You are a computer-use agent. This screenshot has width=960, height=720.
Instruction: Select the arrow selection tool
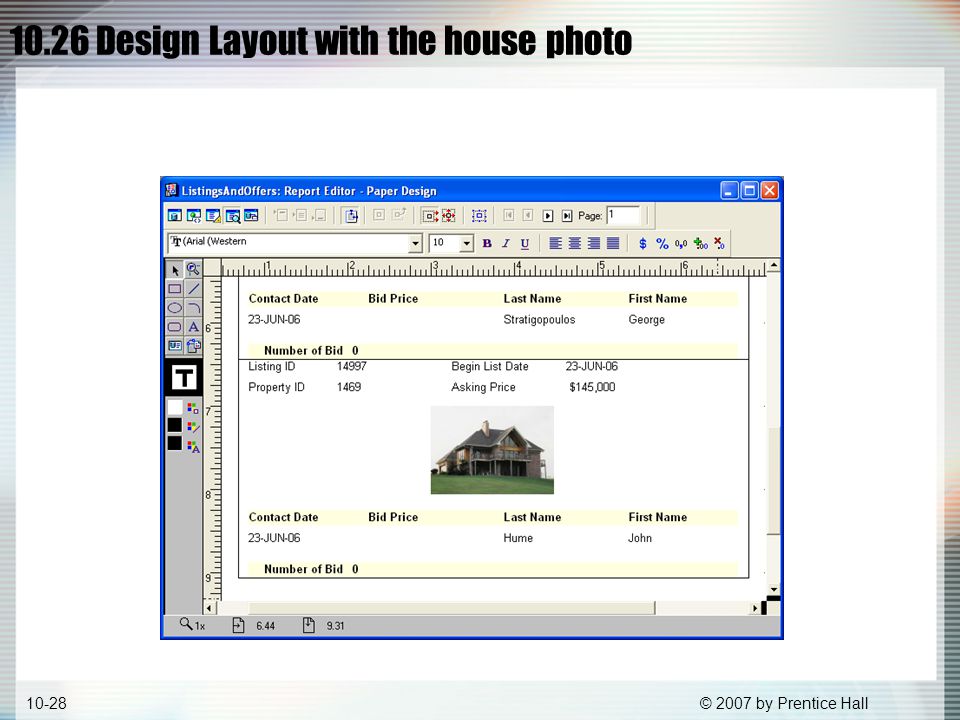point(175,270)
